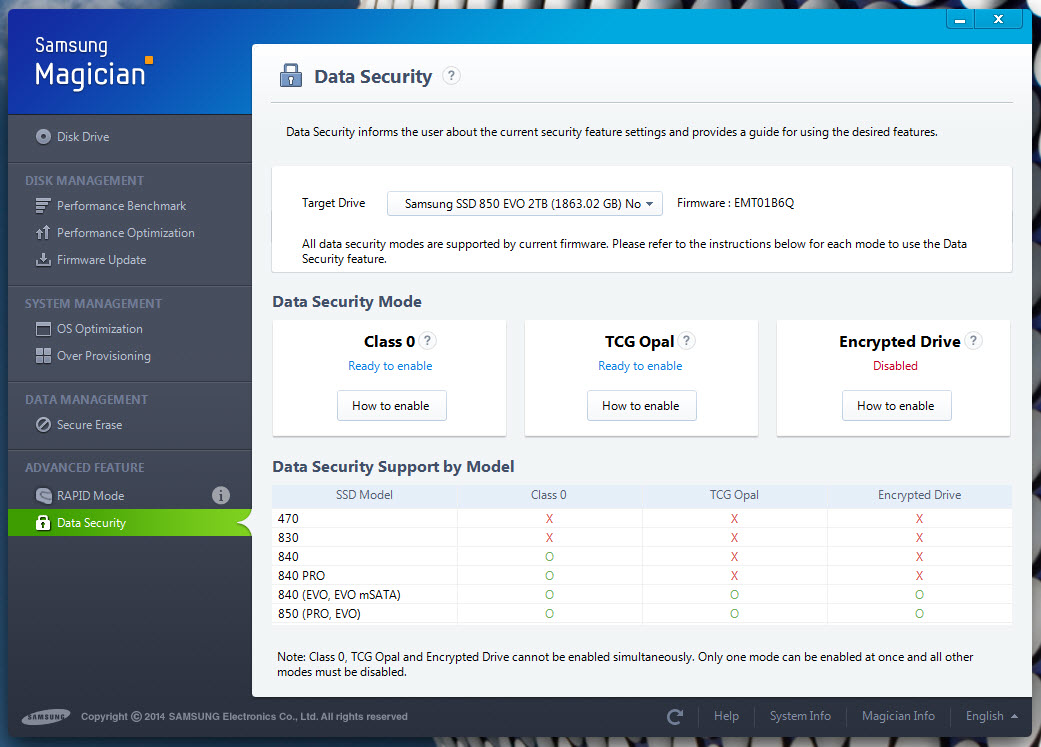This screenshot has width=1041, height=747.
Task: Click the help icon next to Encrypted Drive
Action: pos(973,341)
